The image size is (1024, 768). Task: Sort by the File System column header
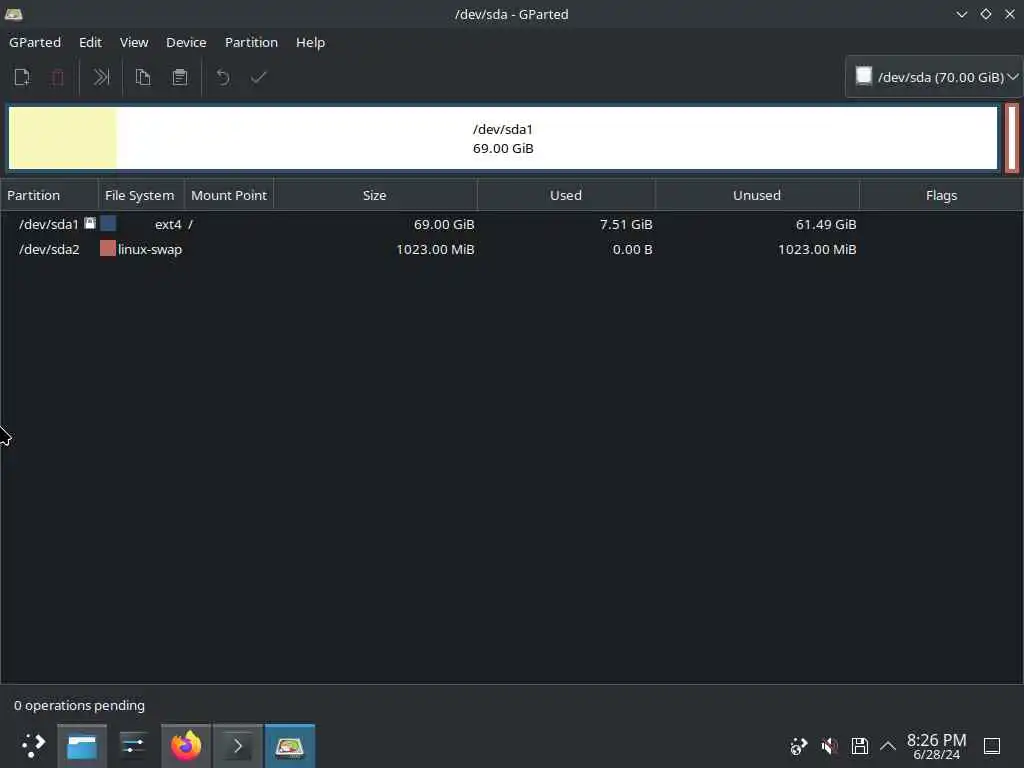point(140,195)
